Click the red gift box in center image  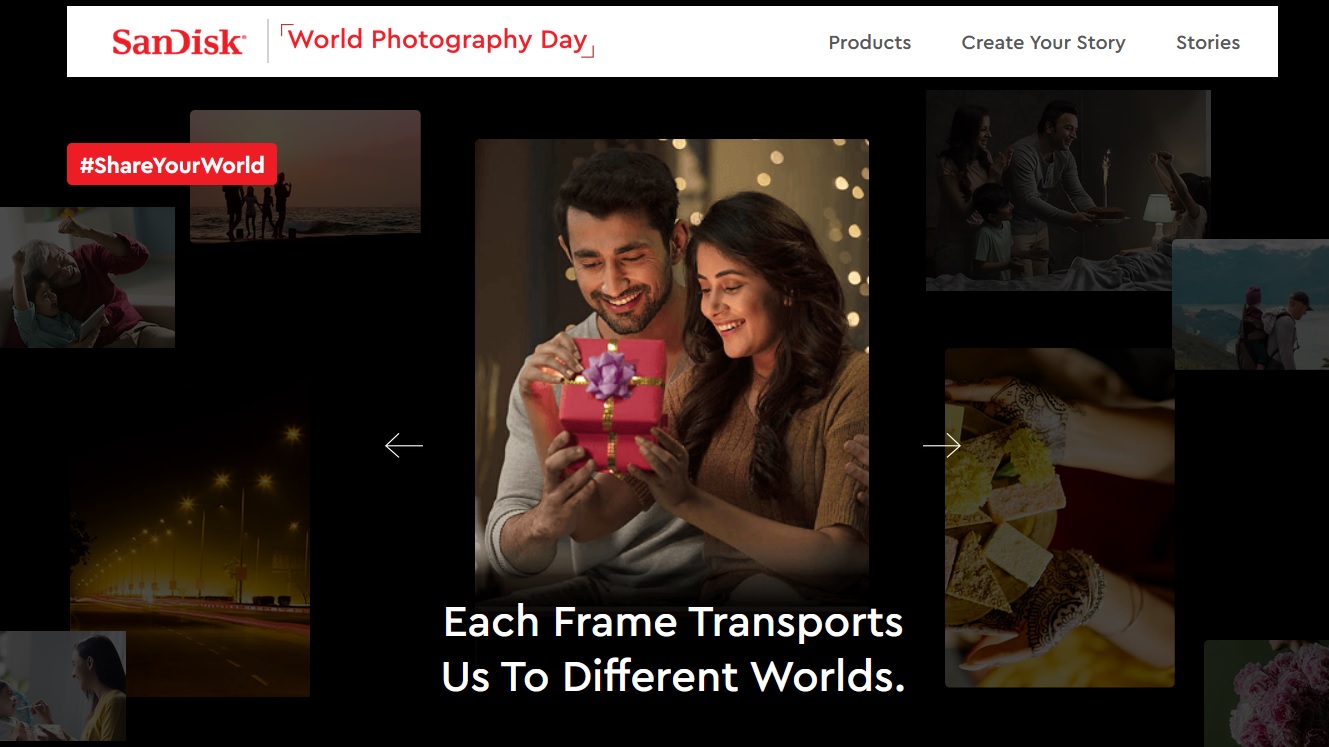tap(612, 403)
